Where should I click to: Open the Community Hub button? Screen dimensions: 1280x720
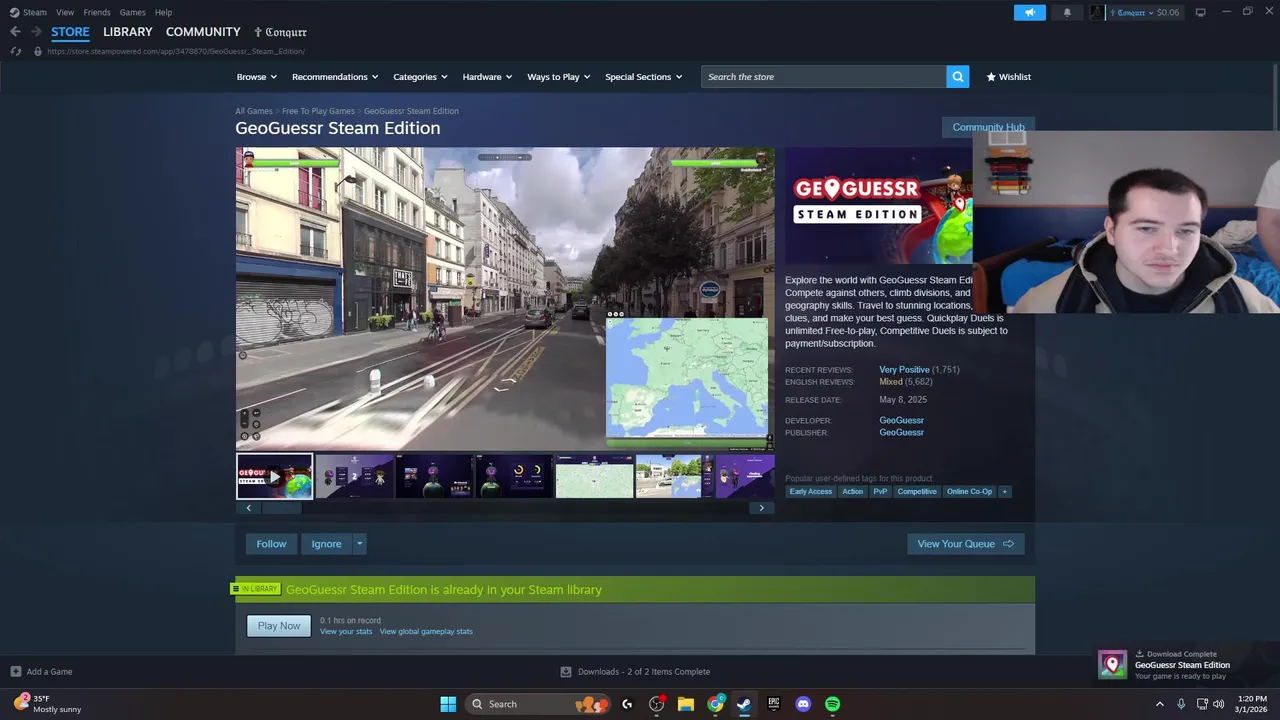click(x=988, y=127)
